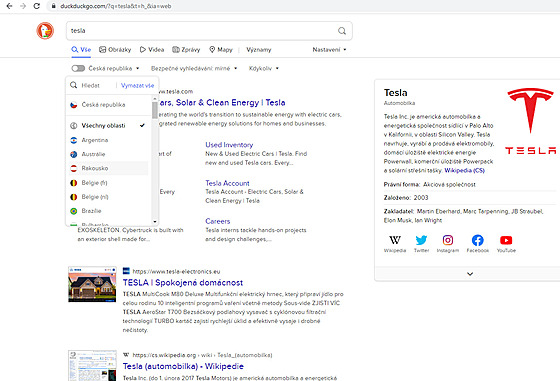Image resolution: width=560 pixels, height=381 pixels.
Task: Open Electric Cars, Solar & Clean Energy result
Action: point(221,102)
